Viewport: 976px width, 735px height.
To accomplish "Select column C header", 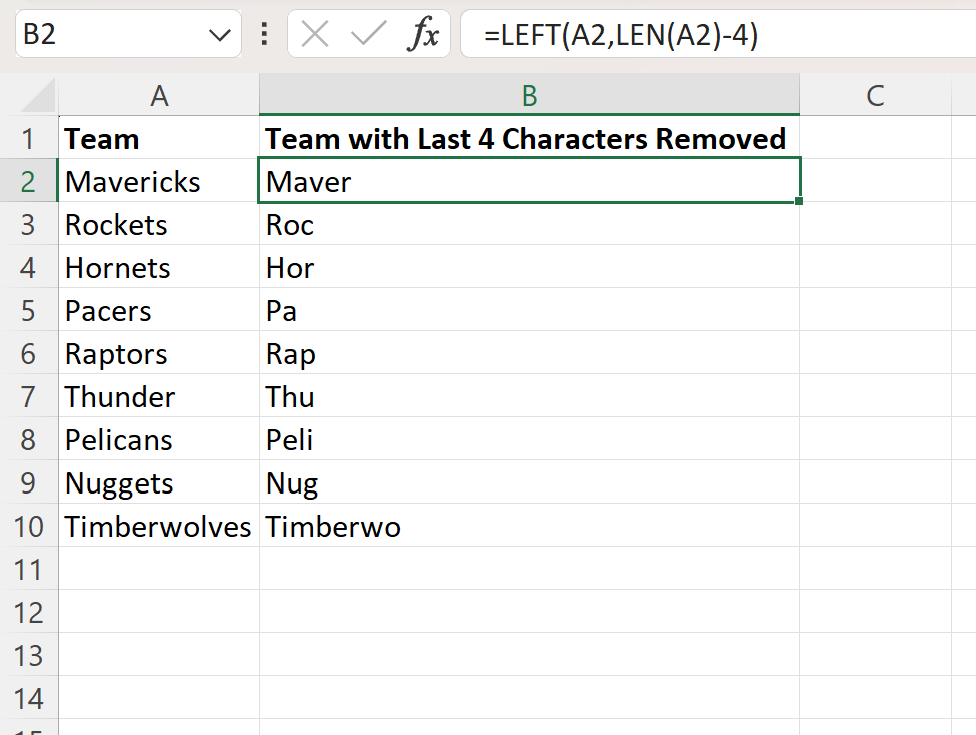I will 875,94.
